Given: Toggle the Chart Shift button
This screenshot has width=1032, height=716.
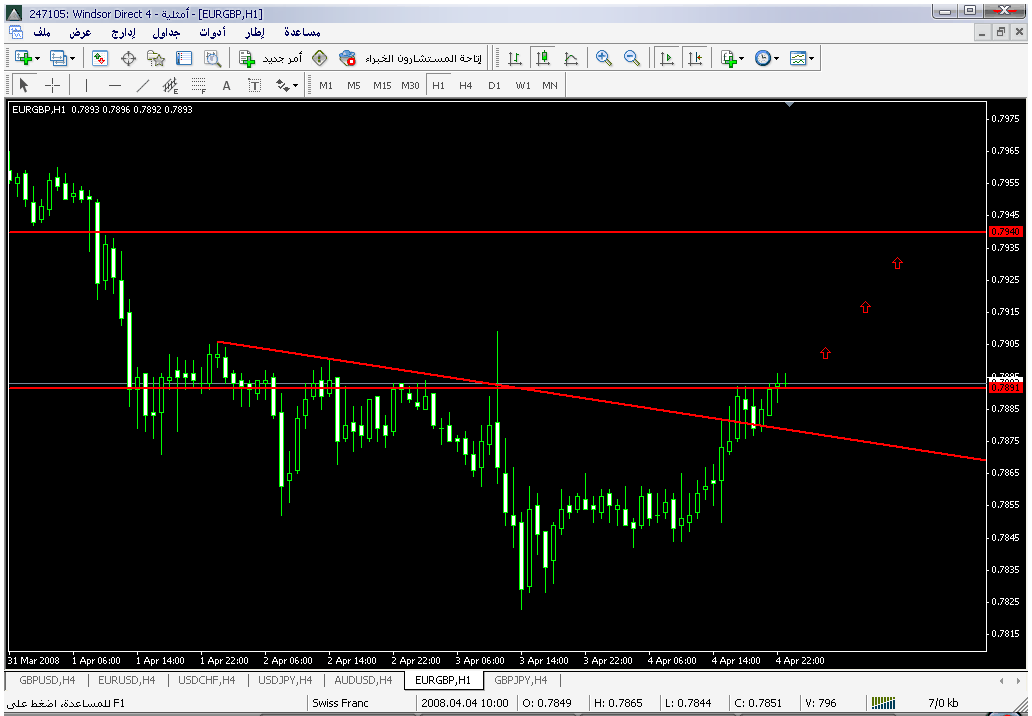Looking at the screenshot, I should 695,58.
